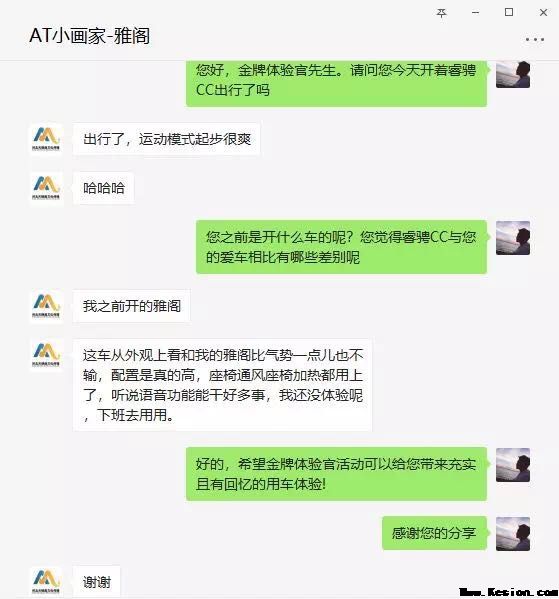
Task: Close the chat window
Action: pos(543,13)
